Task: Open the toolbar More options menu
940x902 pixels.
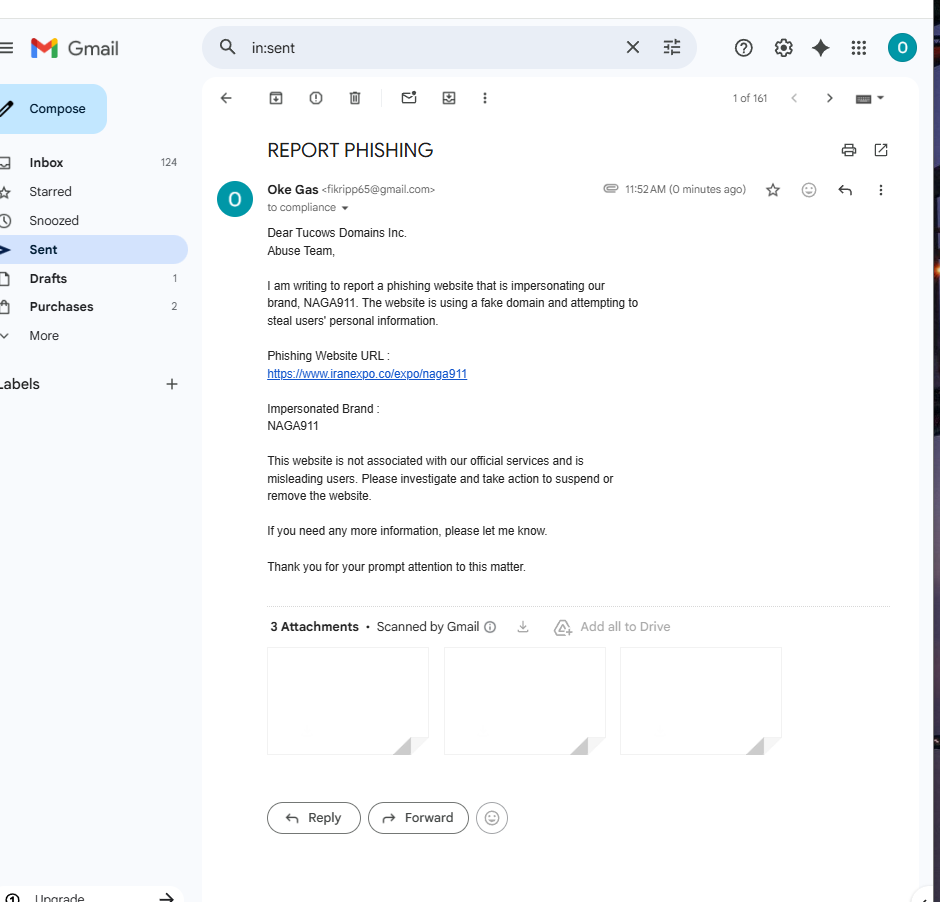Action: [x=485, y=98]
